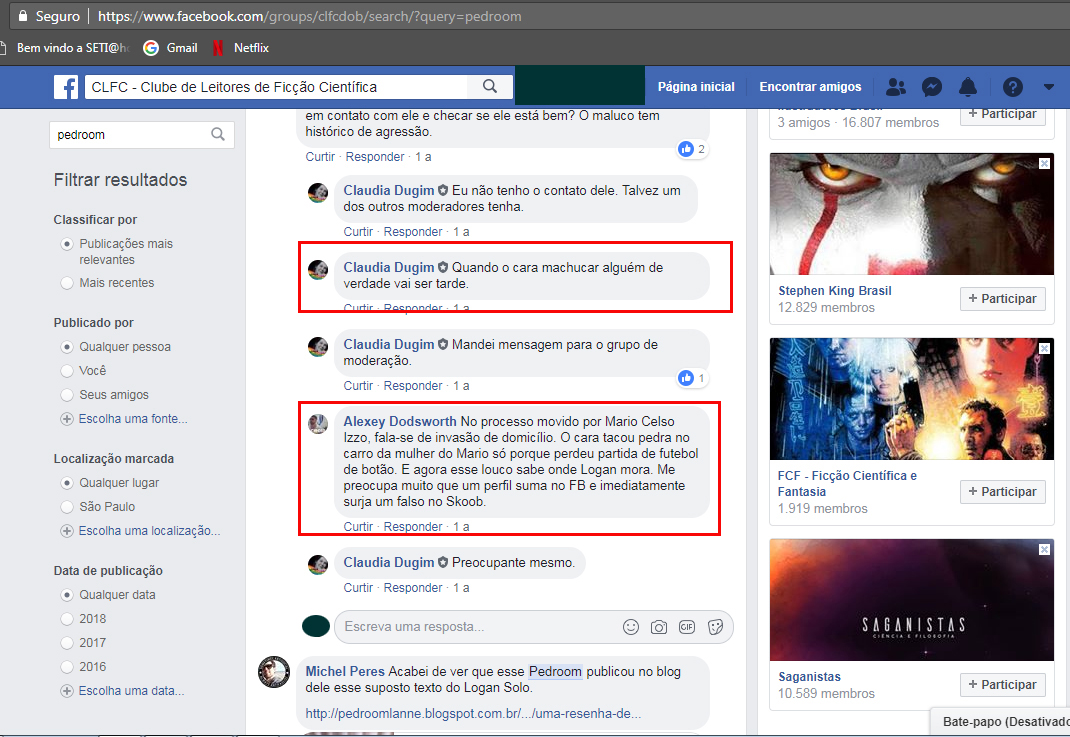Click CLFC top search field
Screen dimensions: 1070x737
pyautogui.click(x=276, y=87)
